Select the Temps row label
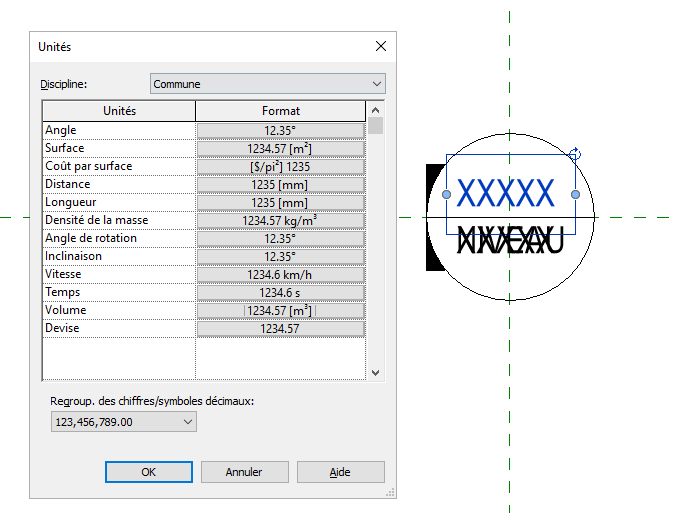 pos(63,292)
